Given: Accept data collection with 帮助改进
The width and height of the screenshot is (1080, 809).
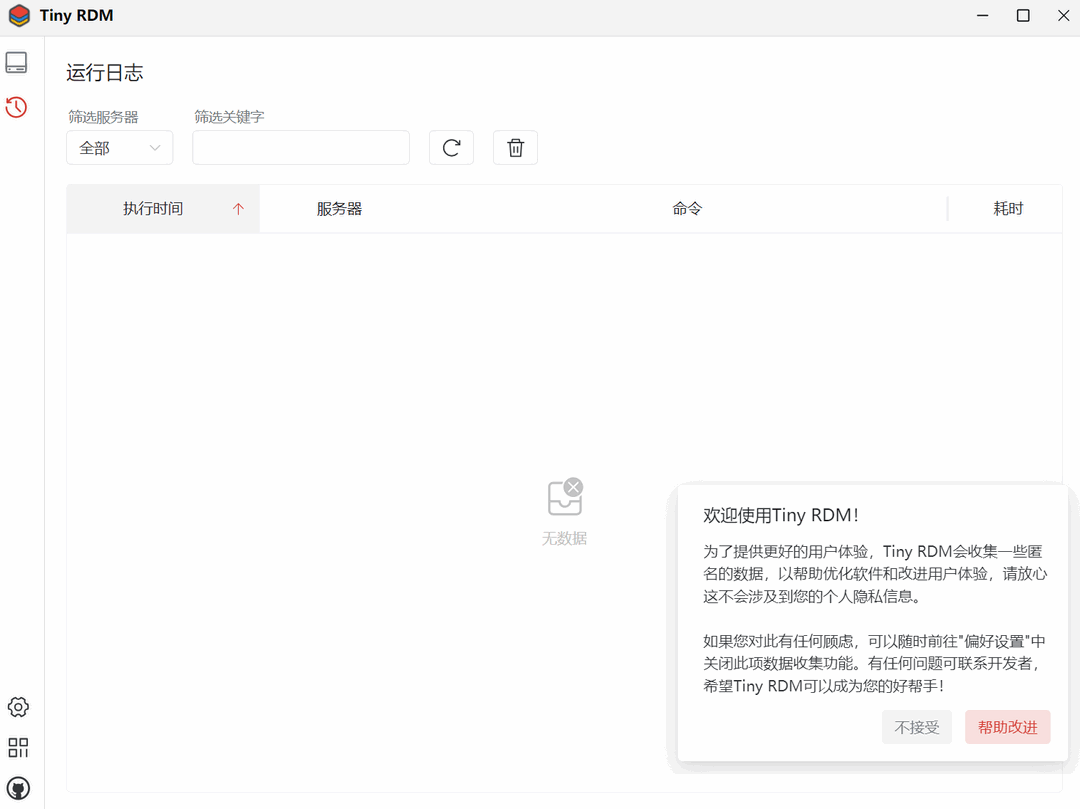Looking at the screenshot, I should 1008,727.
